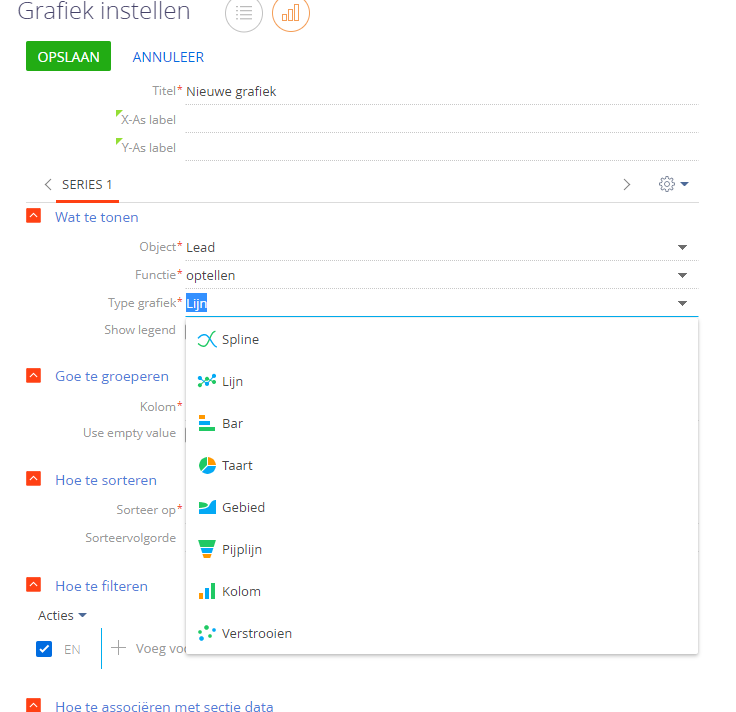This screenshot has width=736, height=712.
Task: Toggle the EN filter checkbox
Action: pyautogui.click(x=44, y=649)
